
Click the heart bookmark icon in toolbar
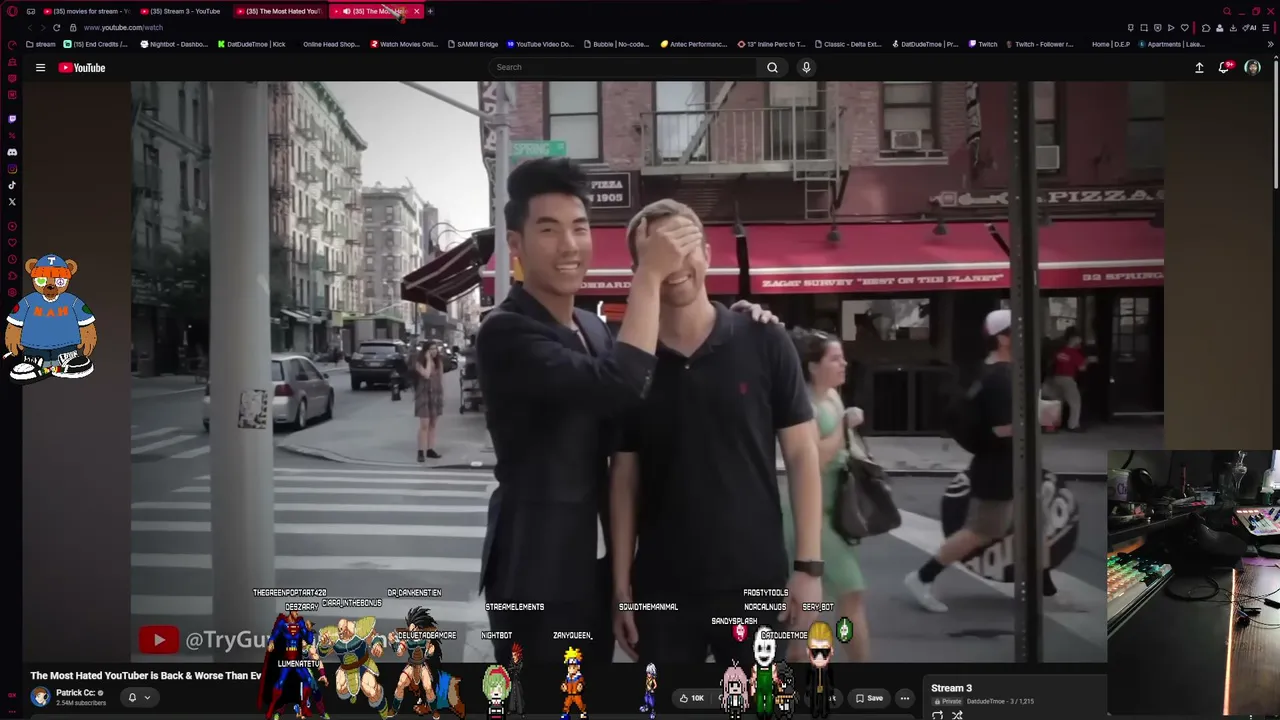coord(1185,27)
